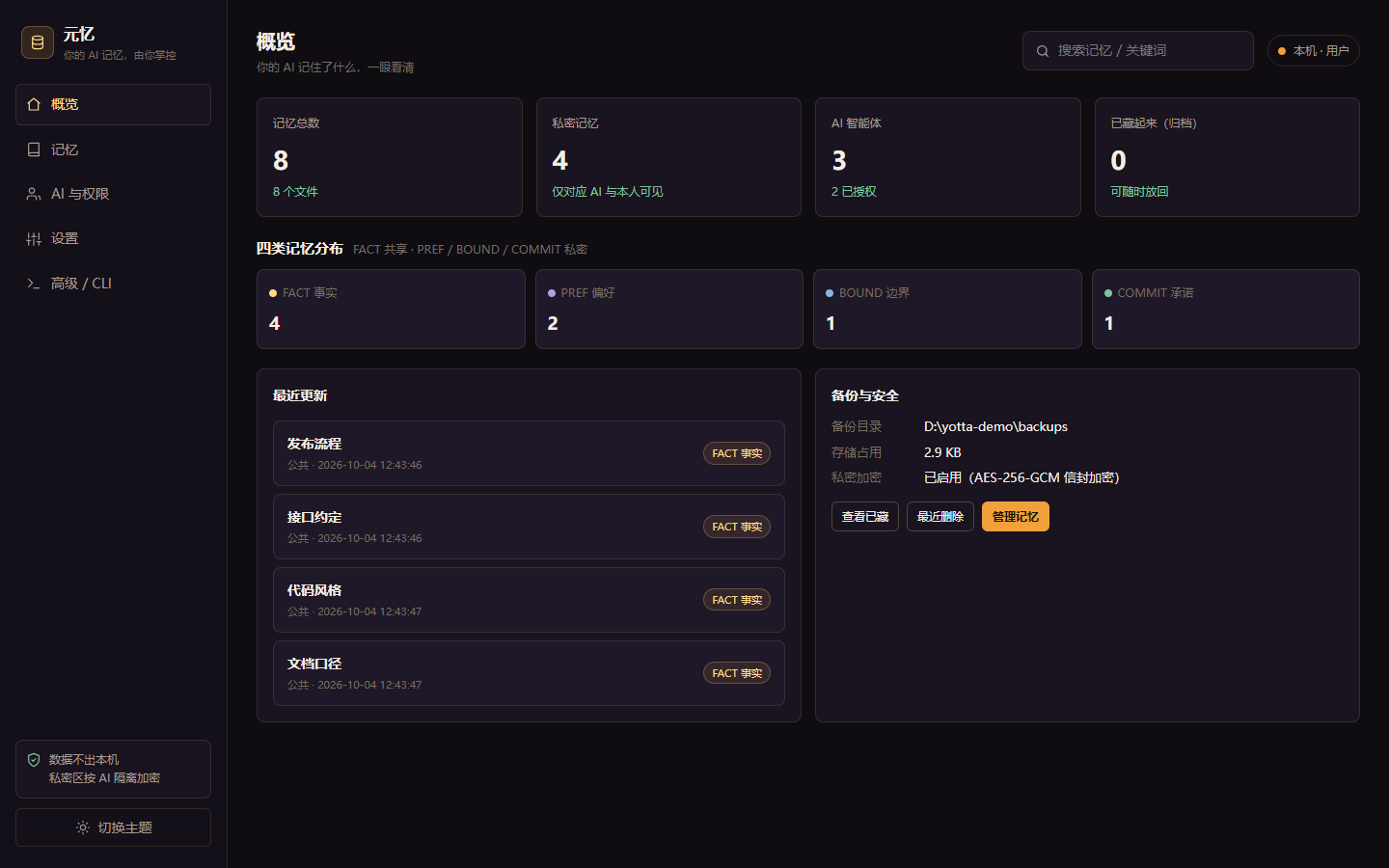The height and width of the screenshot is (868, 1389).
Task: Open the 文档口径 memory entry
Action: click(x=529, y=673)
